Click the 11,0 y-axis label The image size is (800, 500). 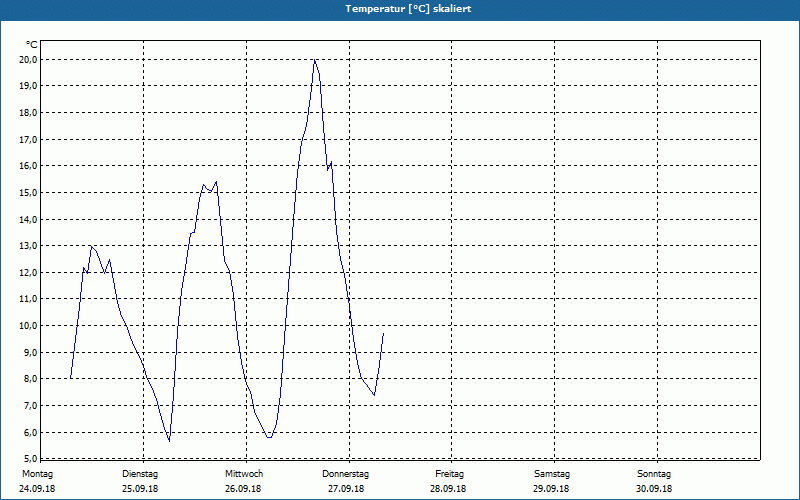[x=29, y=299]
